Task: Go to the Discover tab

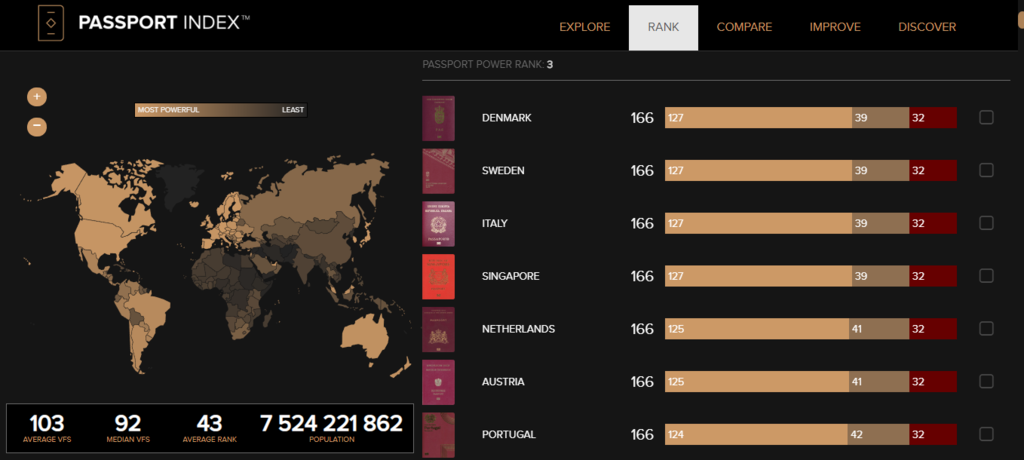Action: pos(927,27)
